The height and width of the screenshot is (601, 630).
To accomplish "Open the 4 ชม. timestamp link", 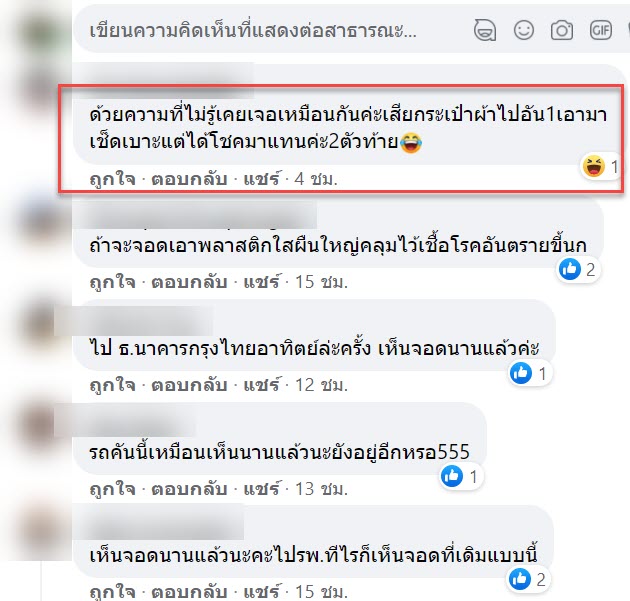I will (315, 179).
